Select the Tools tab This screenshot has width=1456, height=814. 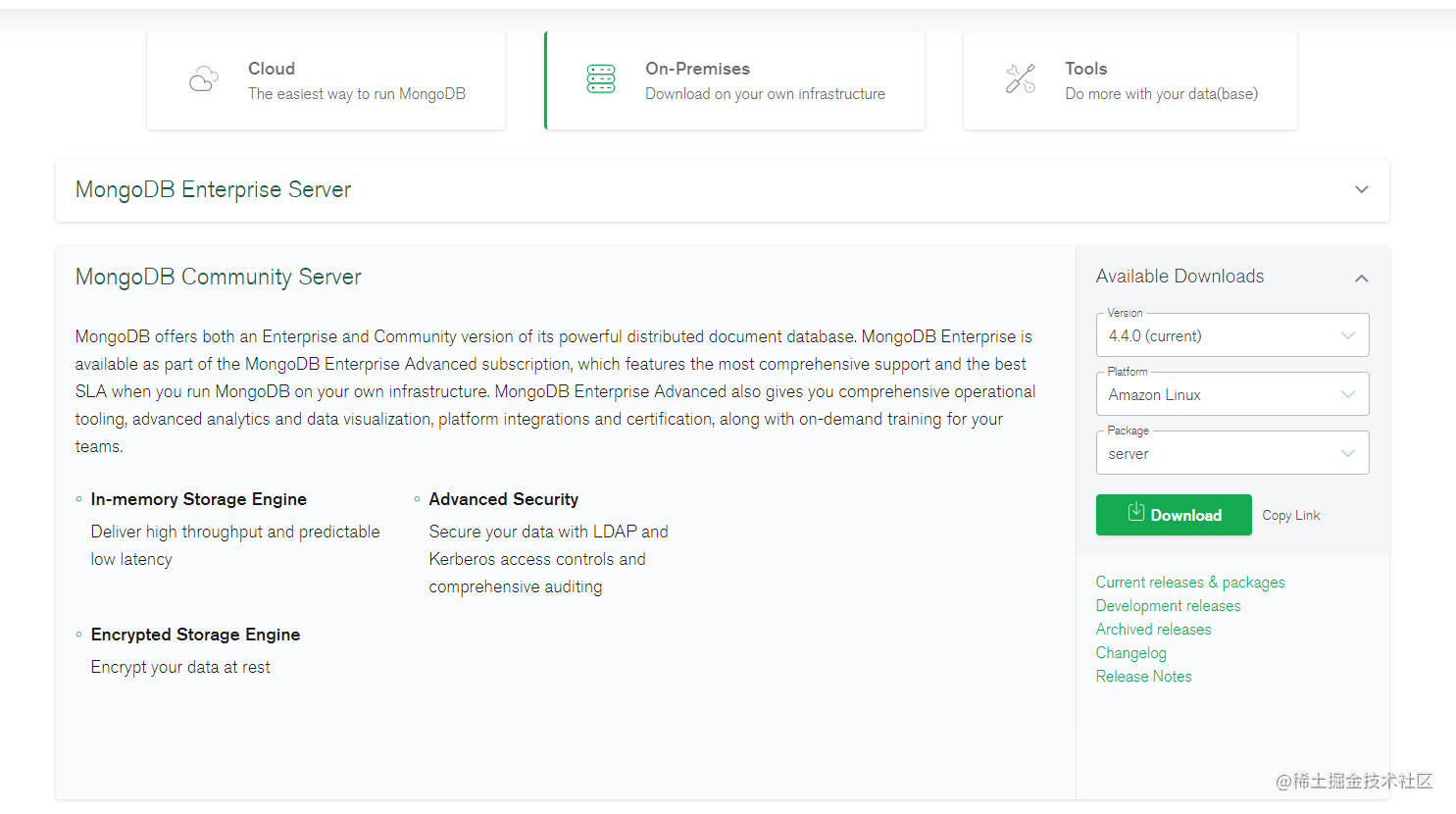coord(1130,80)
